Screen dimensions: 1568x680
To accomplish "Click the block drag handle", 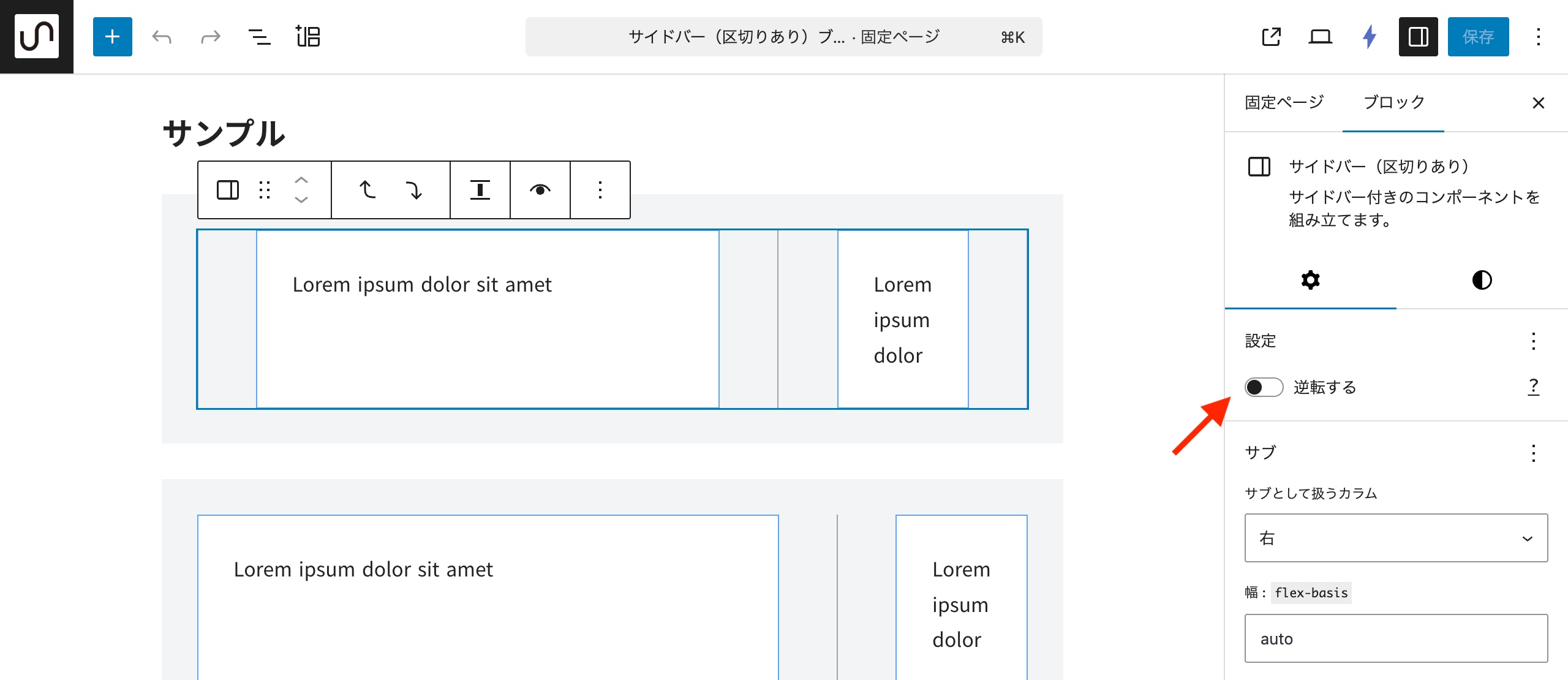I will 265,190.
